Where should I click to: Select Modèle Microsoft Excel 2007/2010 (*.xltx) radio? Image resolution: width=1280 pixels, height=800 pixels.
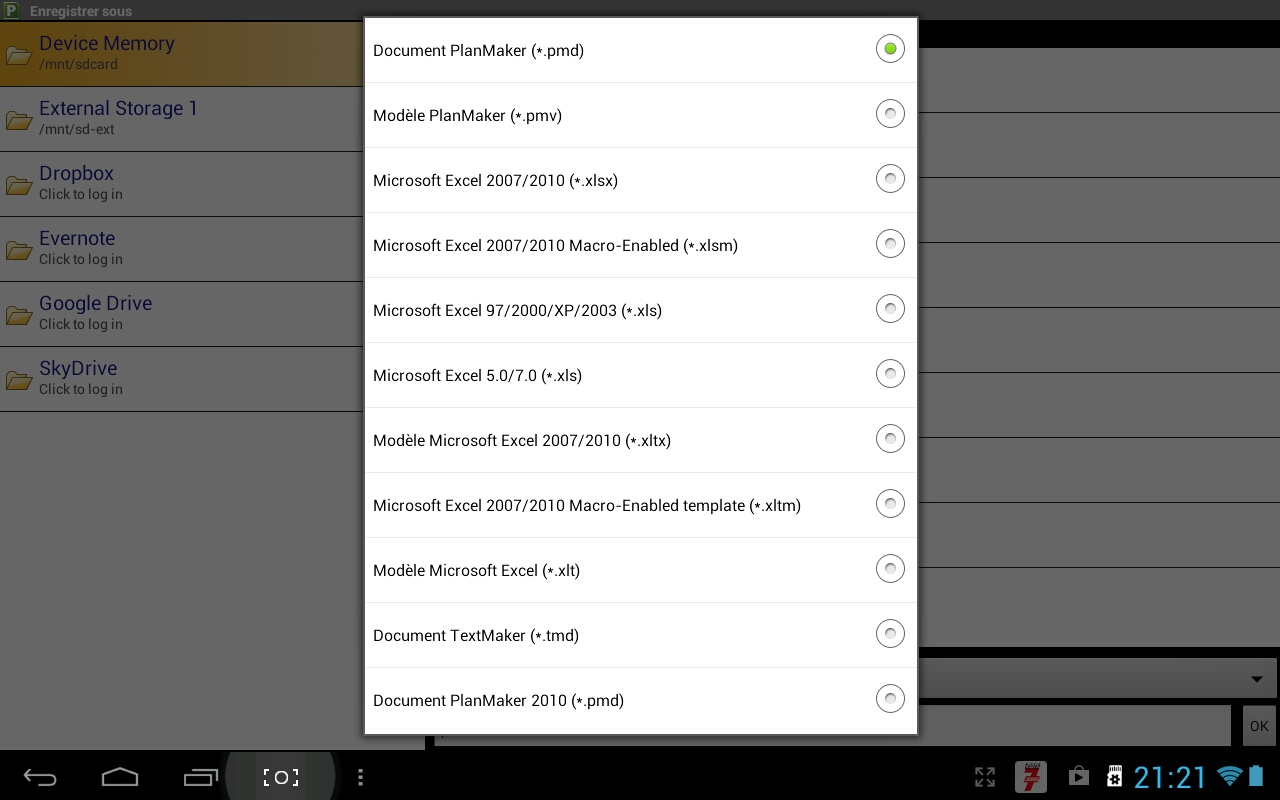(890, 439)
